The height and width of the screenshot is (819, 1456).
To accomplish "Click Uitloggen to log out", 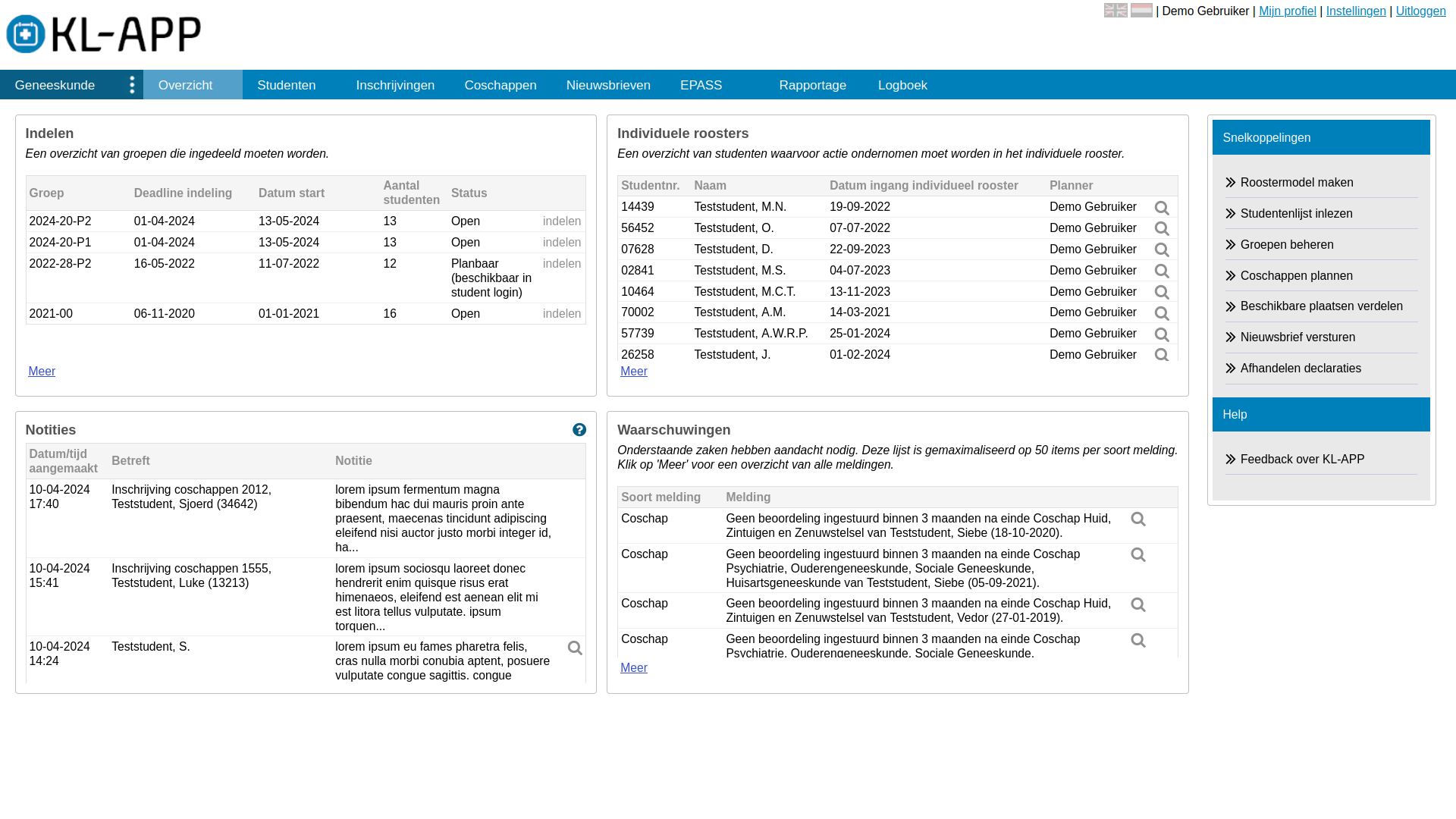I will (1421, 11).
